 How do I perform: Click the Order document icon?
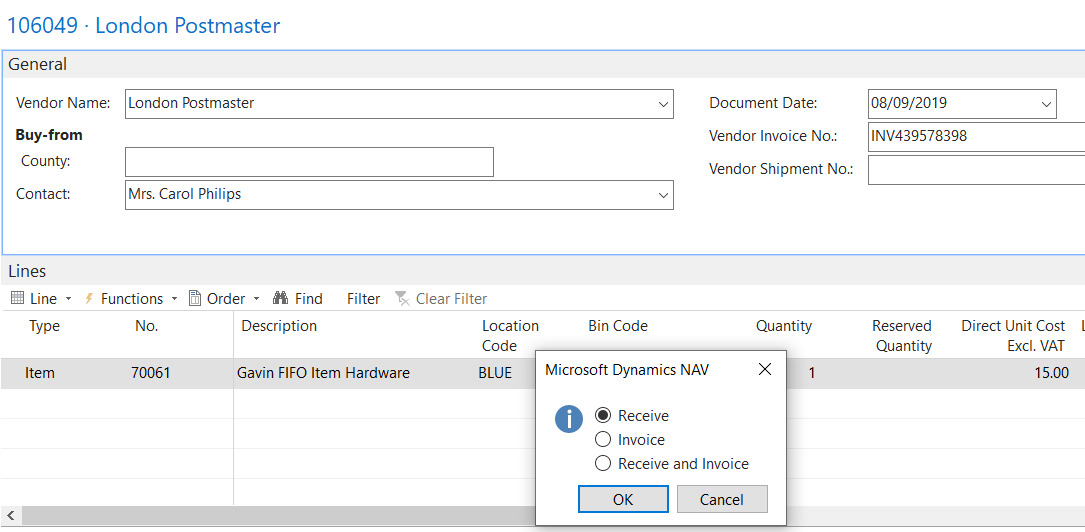tap(196, 298)
